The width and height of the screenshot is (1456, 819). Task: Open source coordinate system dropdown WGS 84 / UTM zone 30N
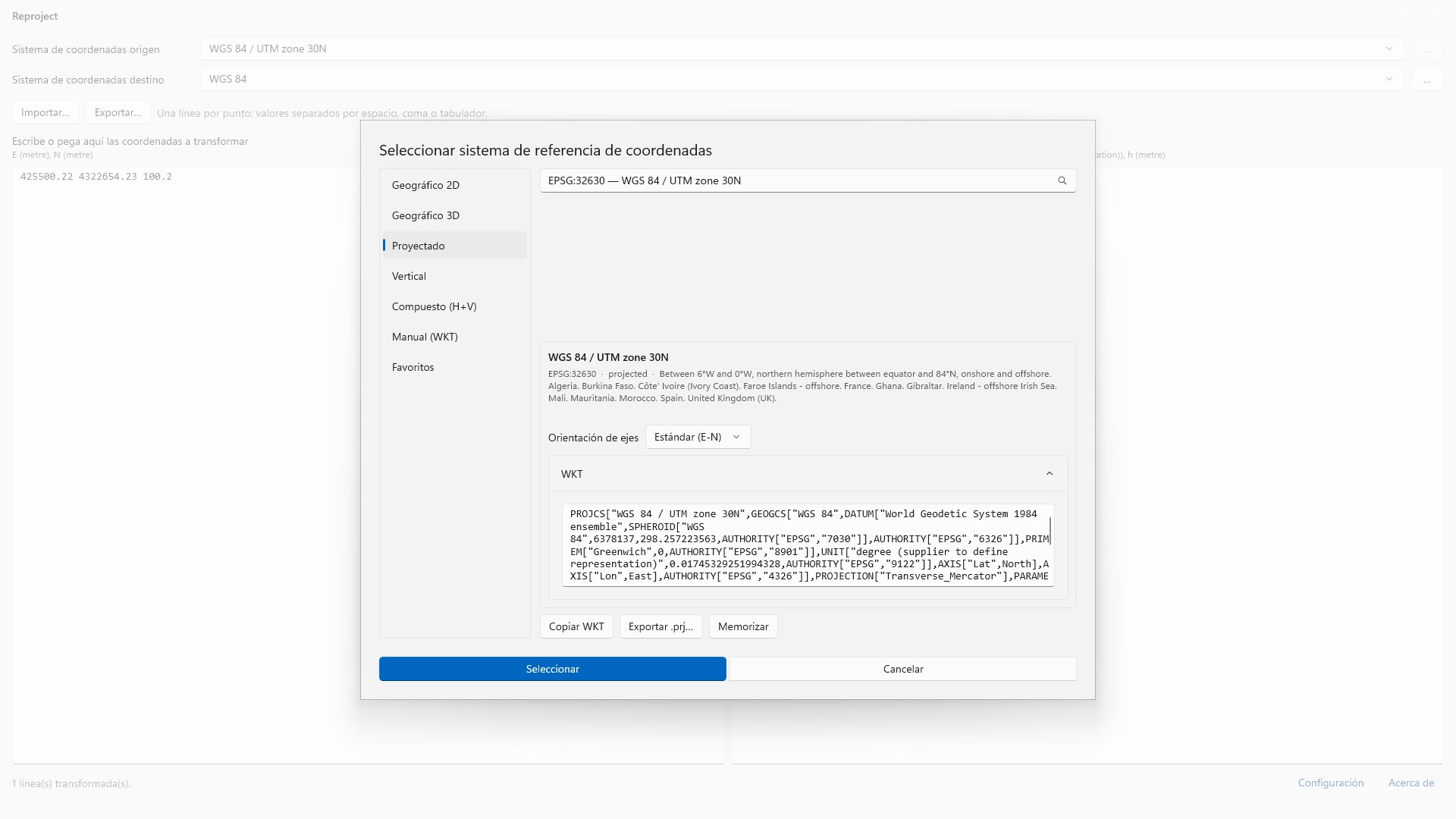802,49
